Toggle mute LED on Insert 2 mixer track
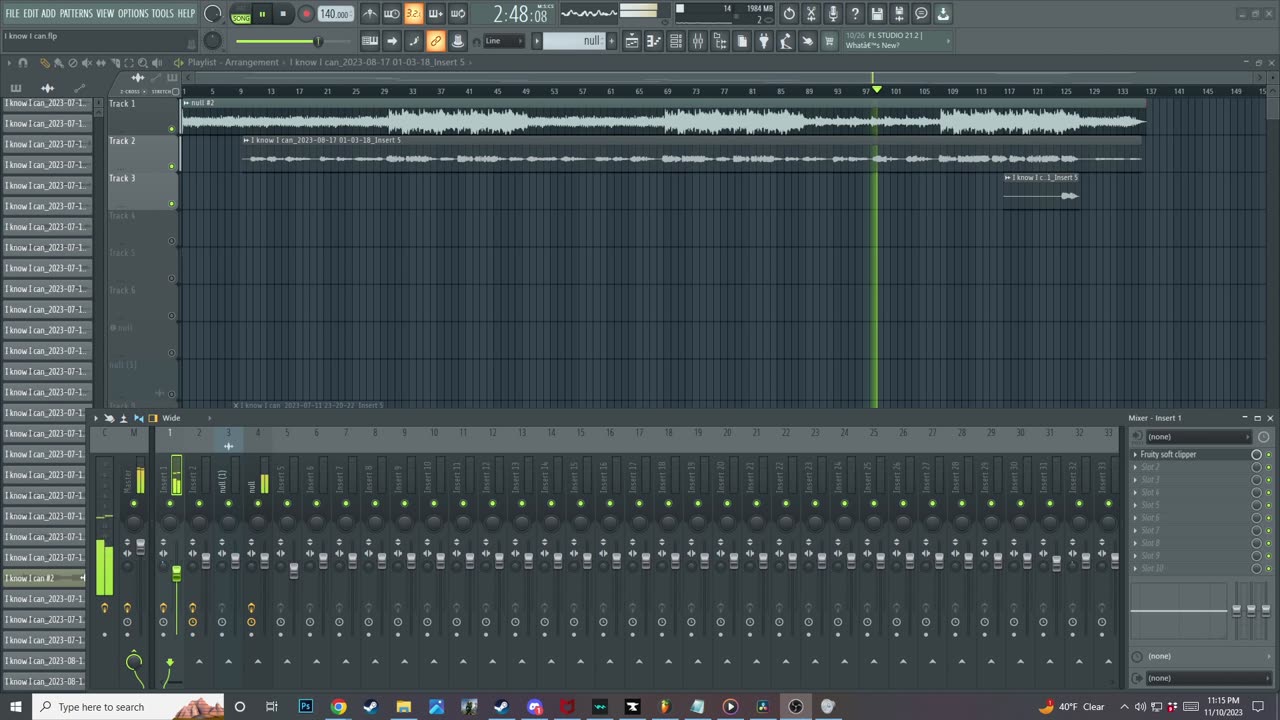 (199, 503)
